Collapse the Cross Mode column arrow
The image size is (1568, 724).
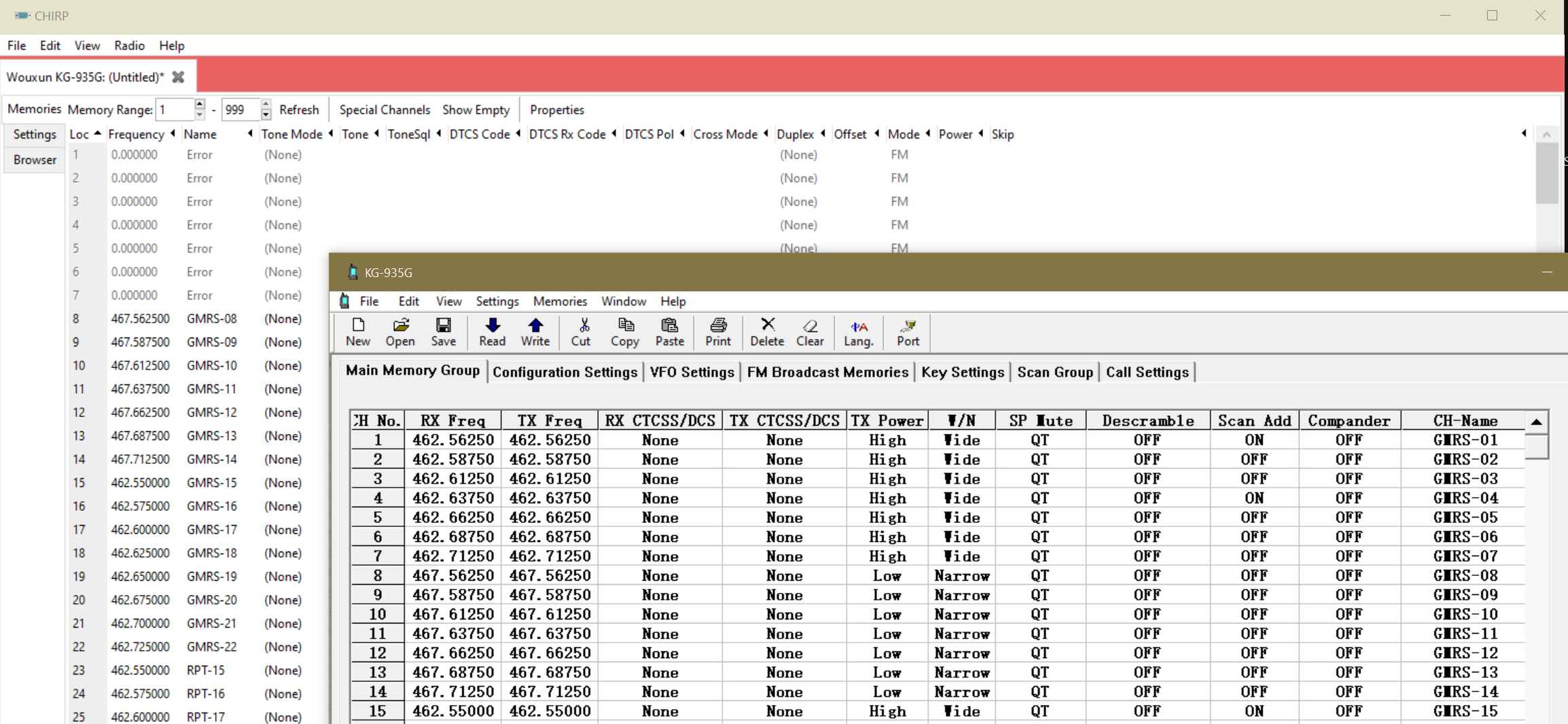coord(766,134)
